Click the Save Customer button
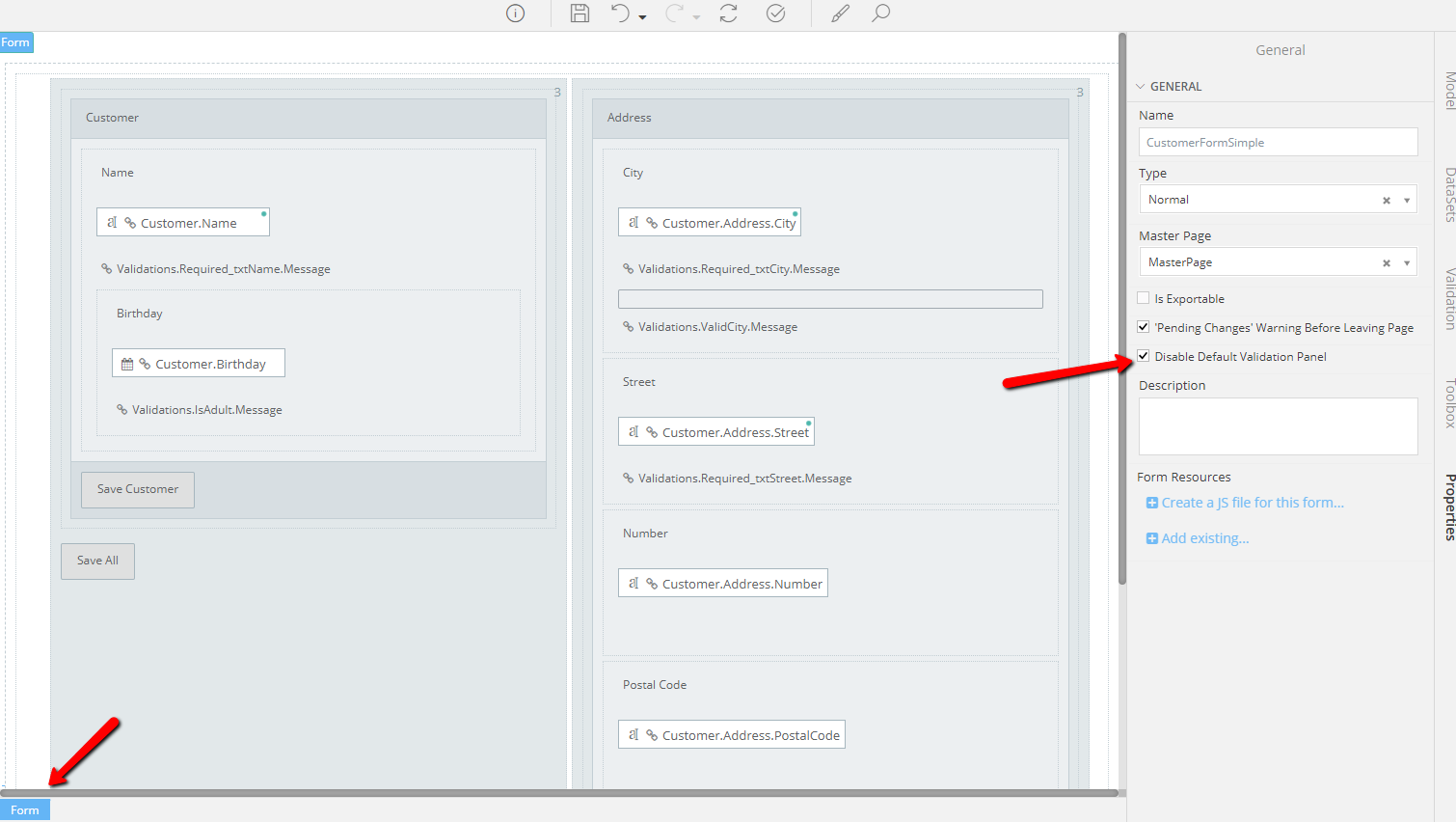The width and height of the screenshot is (1456, 822). point(137,489)
